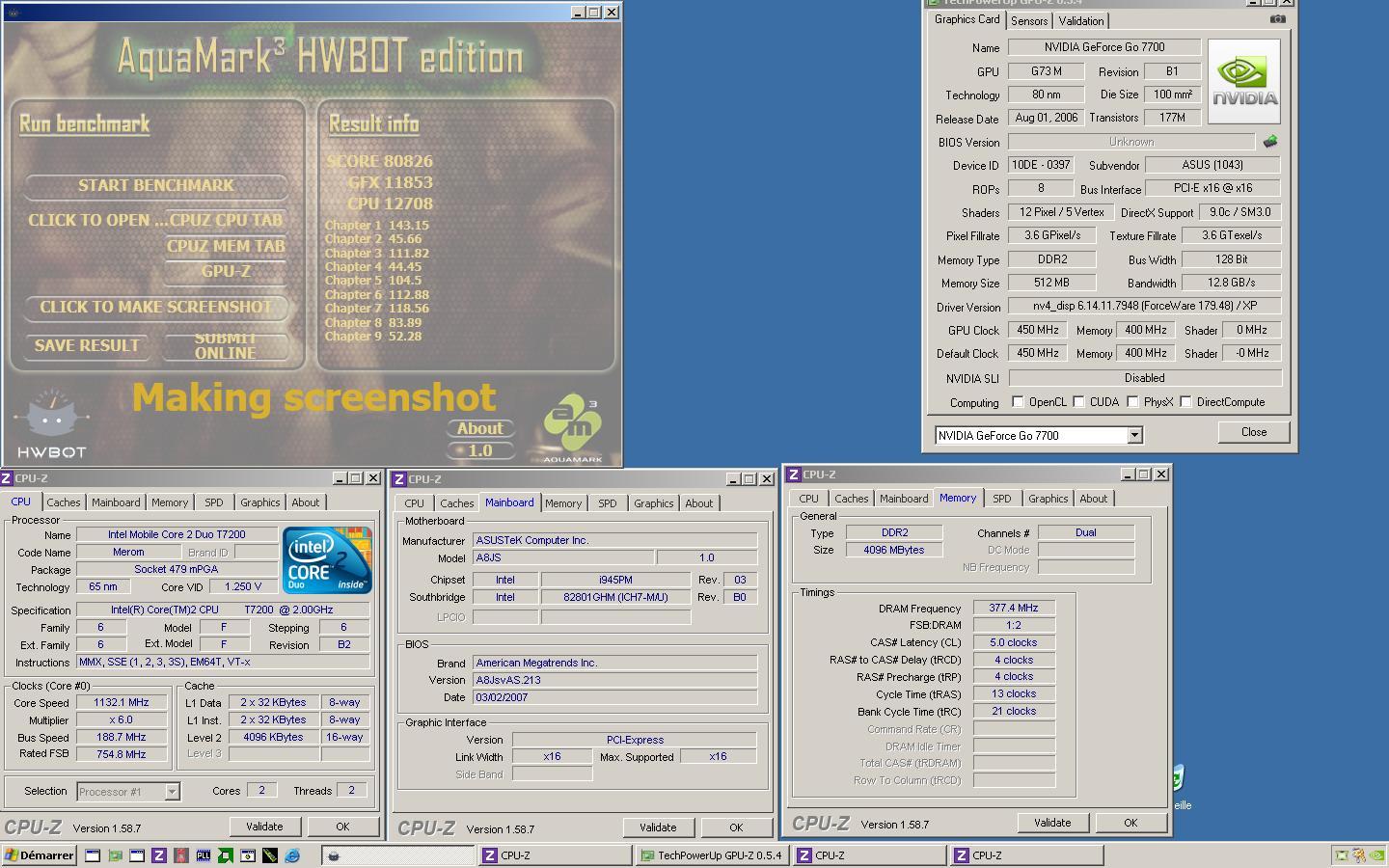Viewport: 1389px width, 868px height.
Task: Click the GPU-Z Name field NVIDIA GeForce Go 7700
Action: click(1104, 47)
